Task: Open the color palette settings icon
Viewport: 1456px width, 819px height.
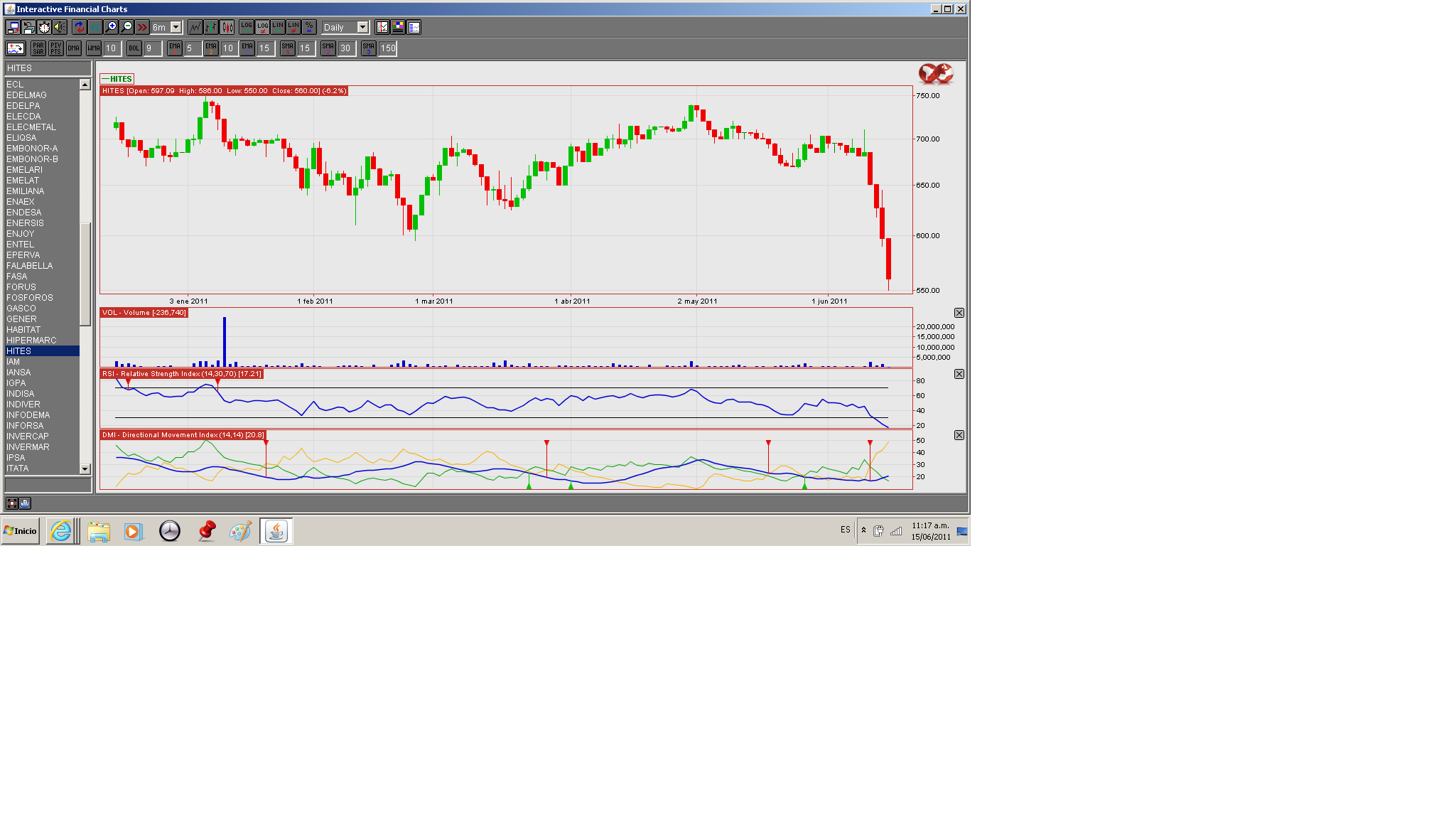Action: [x=398, y=27]
